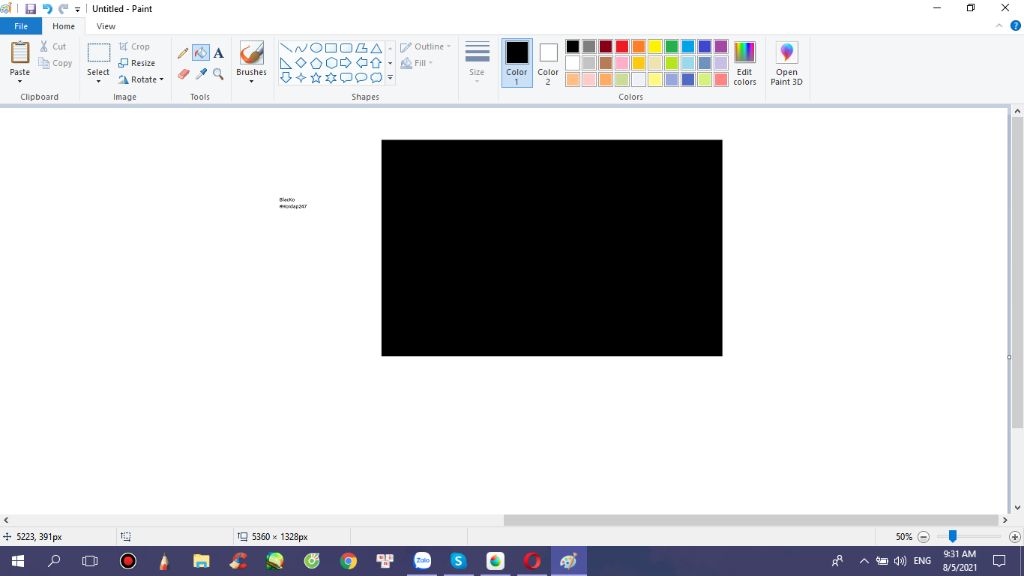Open Skype from taskbar
The height and width of the screenshot is (576, 1024).
pos(458,561)
